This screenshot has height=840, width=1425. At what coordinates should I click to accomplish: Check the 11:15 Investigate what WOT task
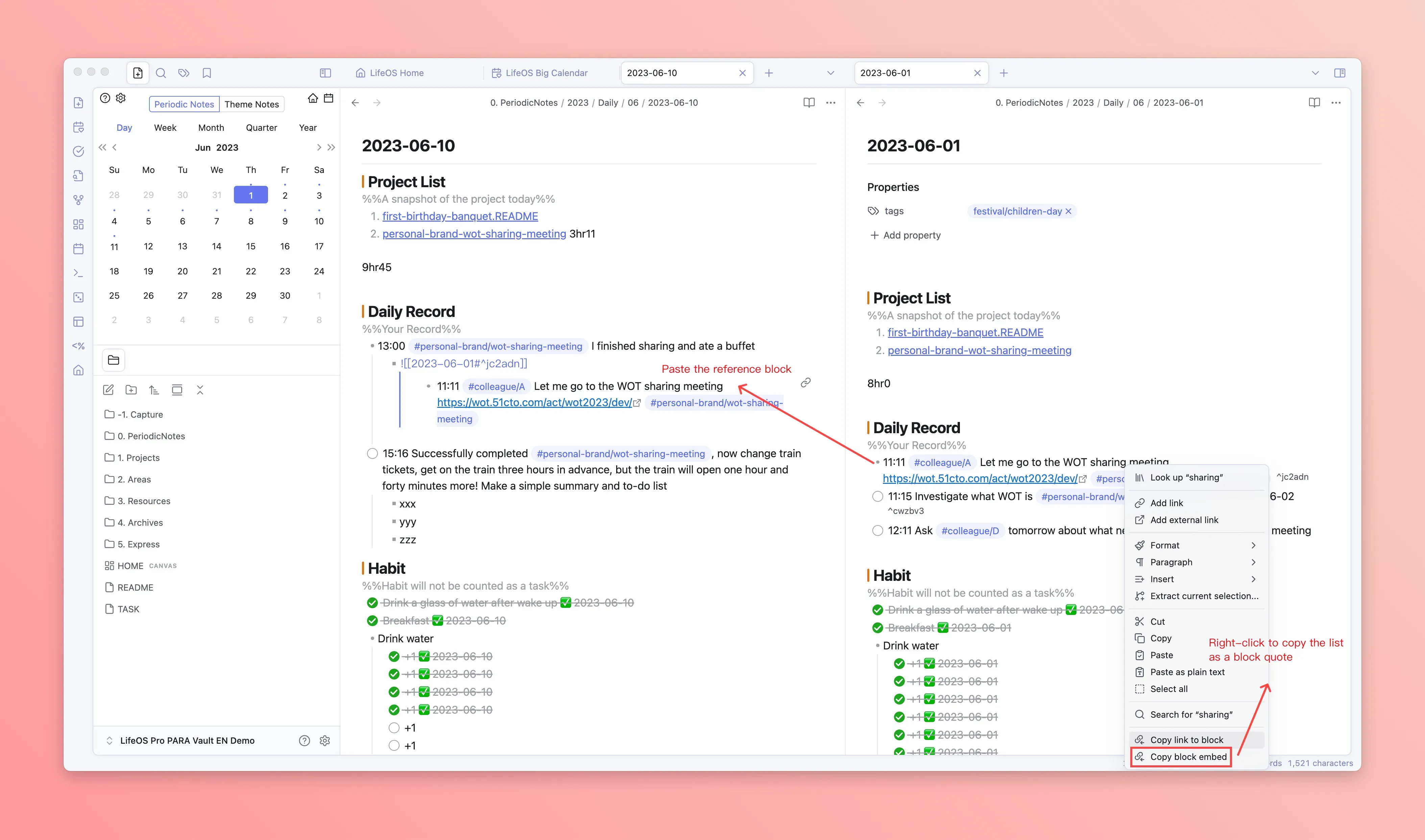pyautogui.click(x=877, y=496)
